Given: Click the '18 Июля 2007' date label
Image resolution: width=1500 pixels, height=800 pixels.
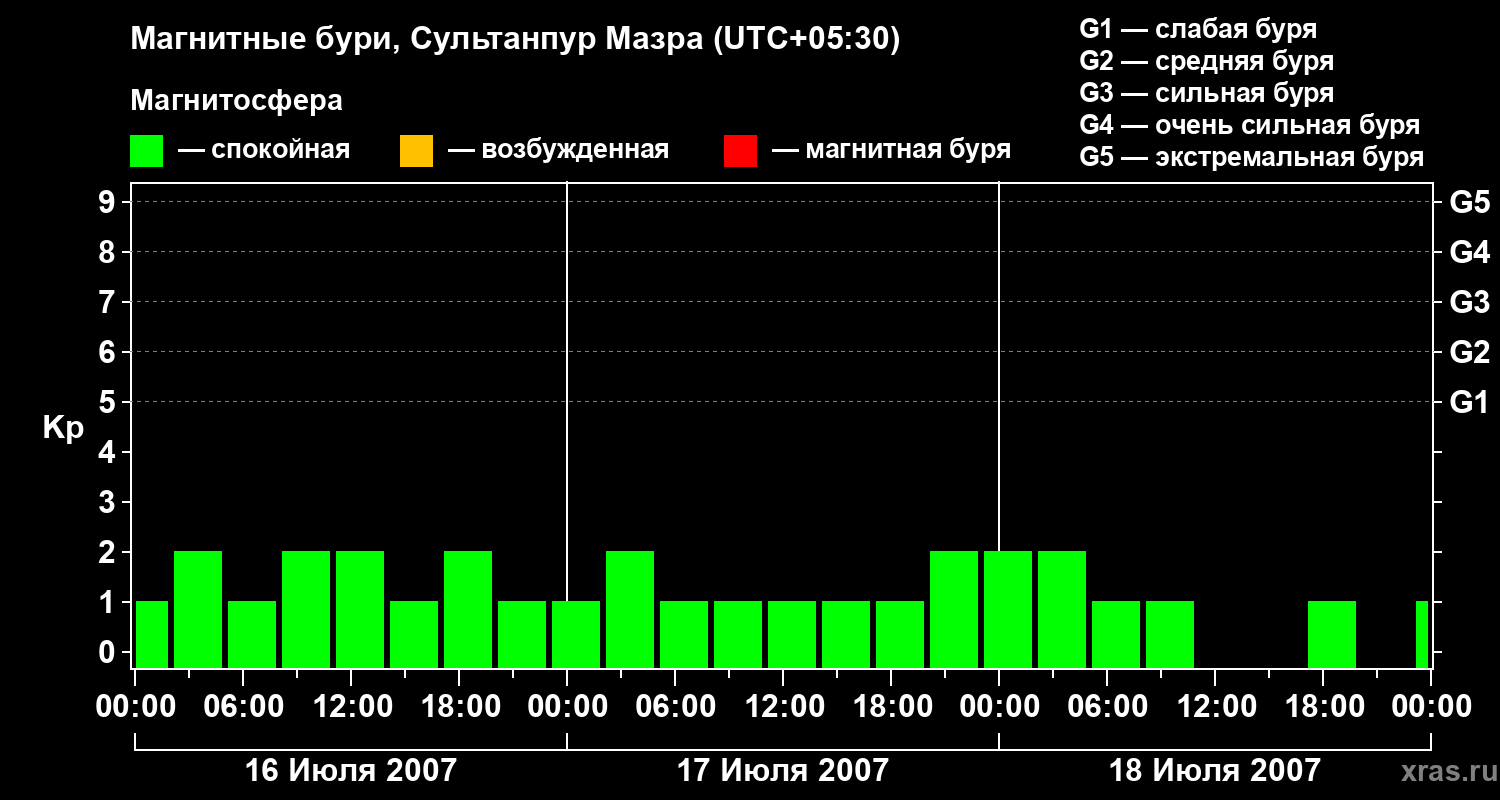Looking at the screenshot, I should [x=1215, y=771].
